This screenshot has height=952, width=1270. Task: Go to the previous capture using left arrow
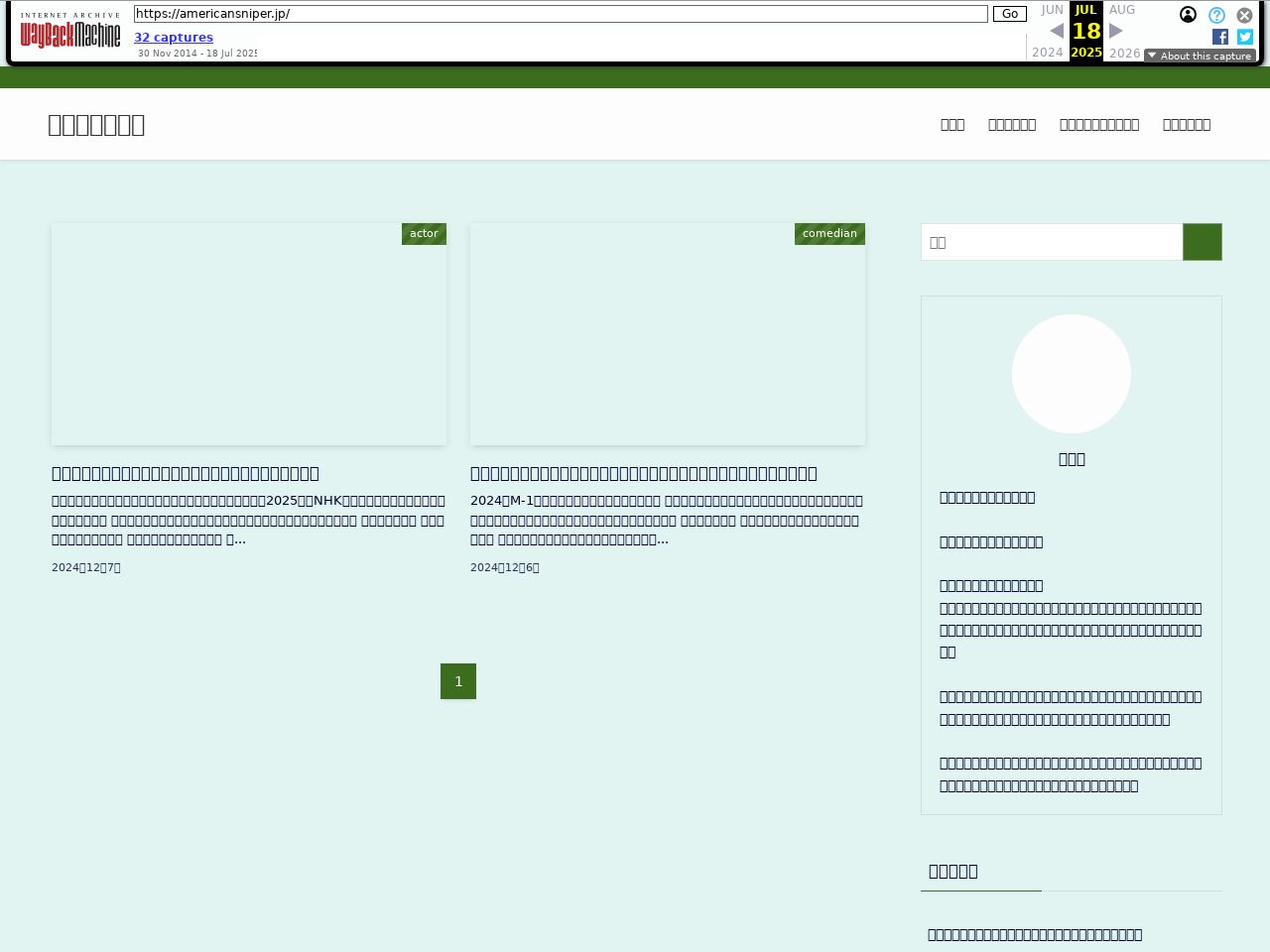(x=1057, y=31)
